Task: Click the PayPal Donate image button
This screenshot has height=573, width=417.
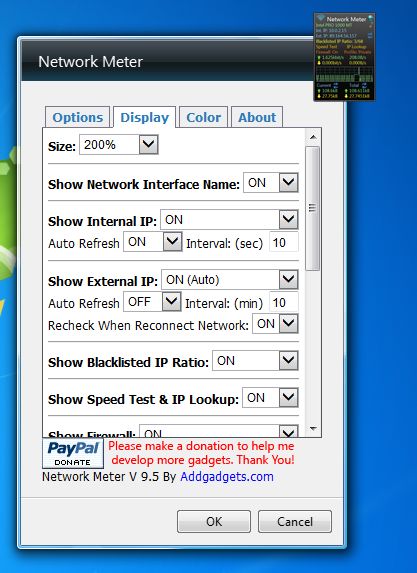Action: [73, 454]
